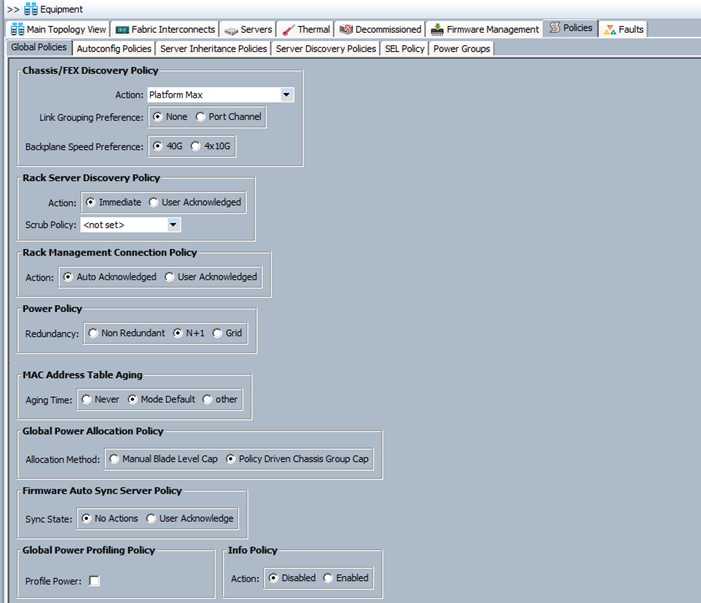Click the Backplane Speed Preference label
The image size is (701, 603).
84,147
